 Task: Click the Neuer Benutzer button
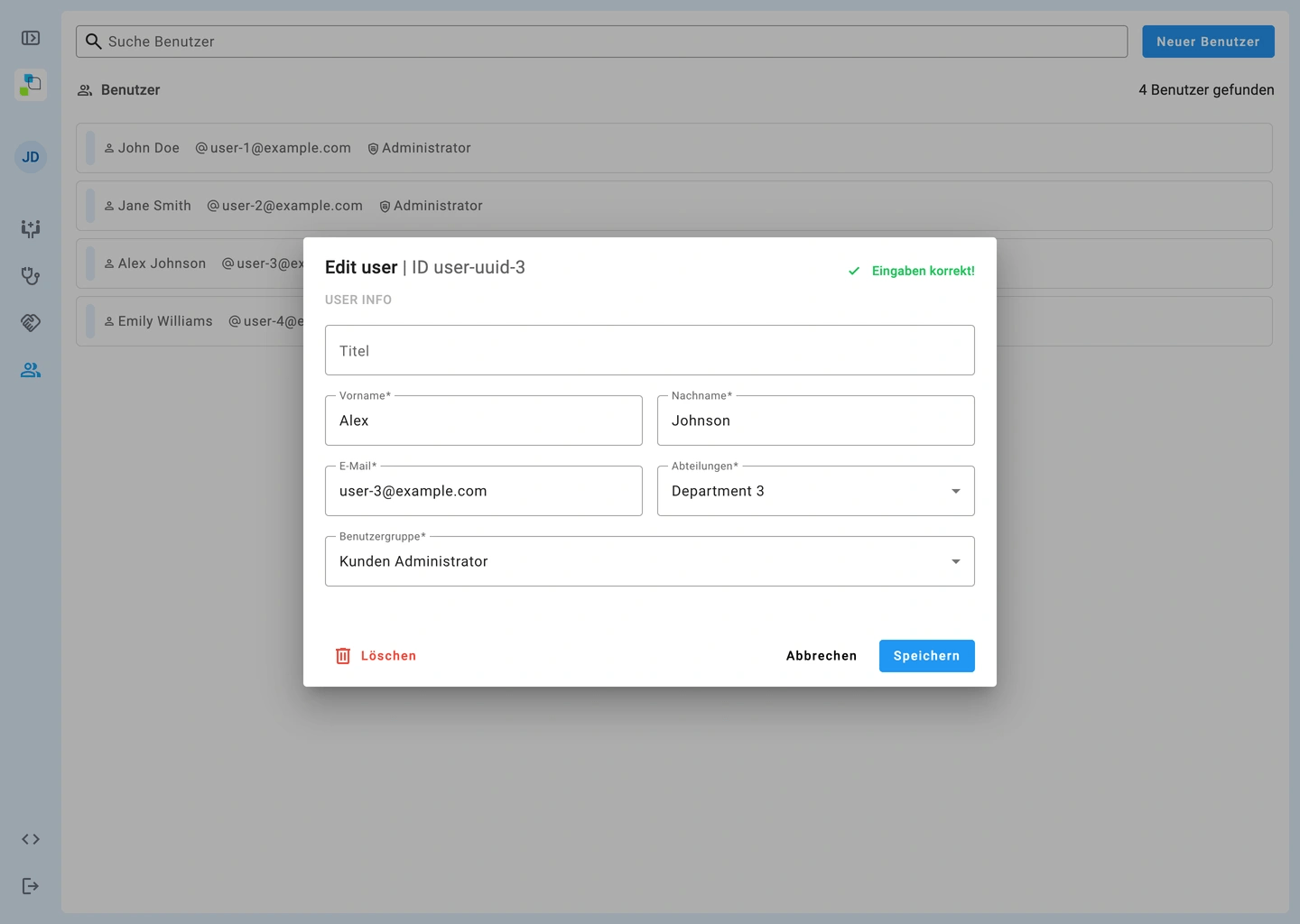[x=1207, y=42]
